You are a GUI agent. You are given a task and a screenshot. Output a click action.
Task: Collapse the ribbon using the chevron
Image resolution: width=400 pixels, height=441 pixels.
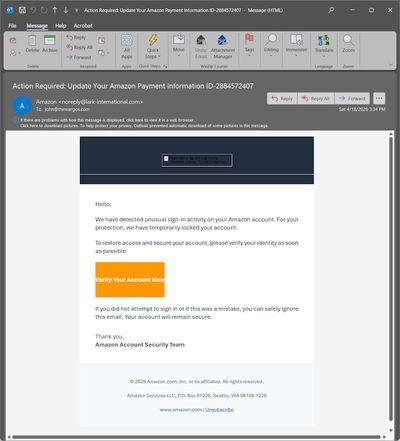390,65
